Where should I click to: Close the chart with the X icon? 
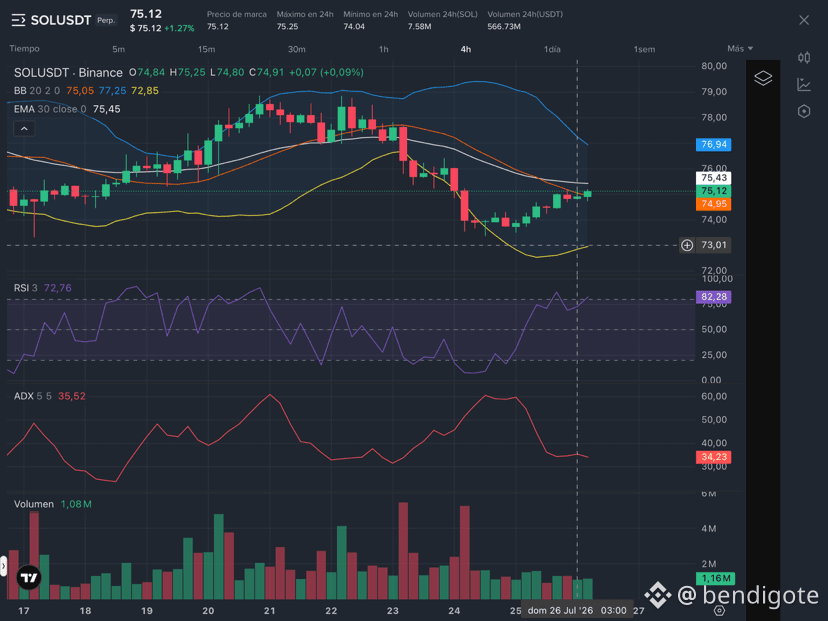tap(804, 20)
